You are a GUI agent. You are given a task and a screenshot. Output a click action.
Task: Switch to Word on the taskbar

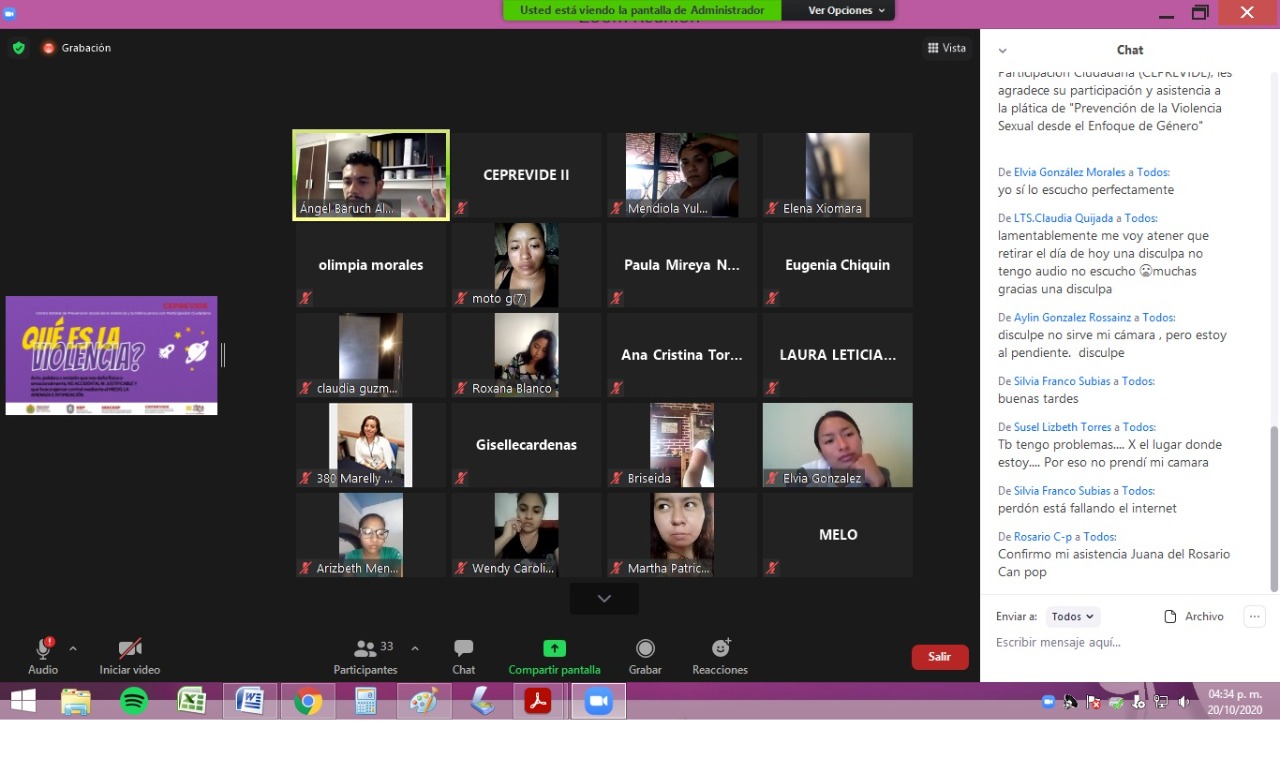[x=249, y=701]
